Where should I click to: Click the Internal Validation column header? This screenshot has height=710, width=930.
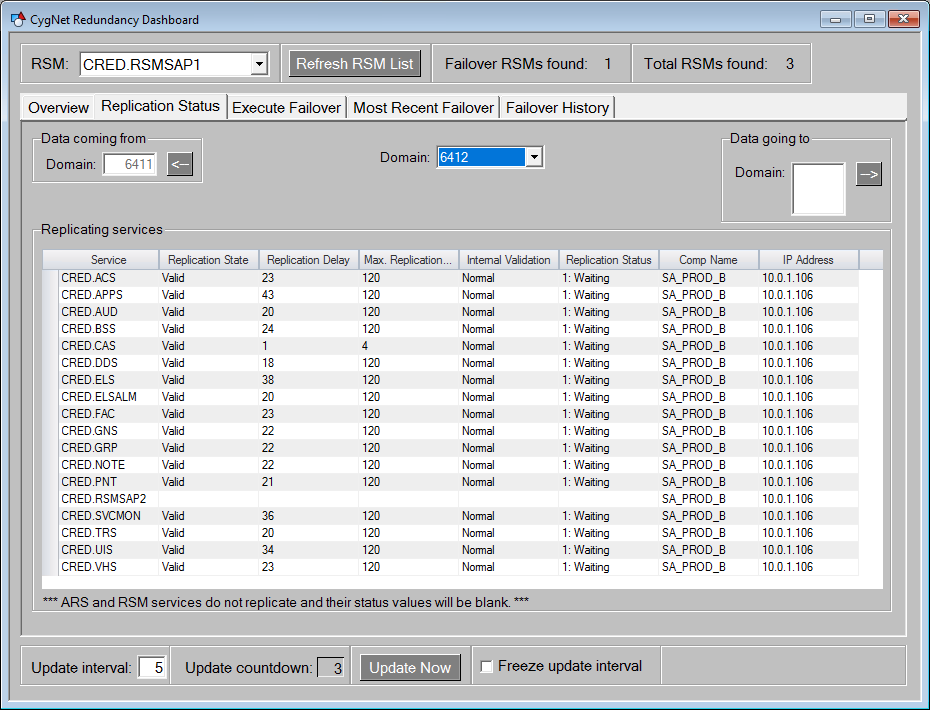pos(508,260)
